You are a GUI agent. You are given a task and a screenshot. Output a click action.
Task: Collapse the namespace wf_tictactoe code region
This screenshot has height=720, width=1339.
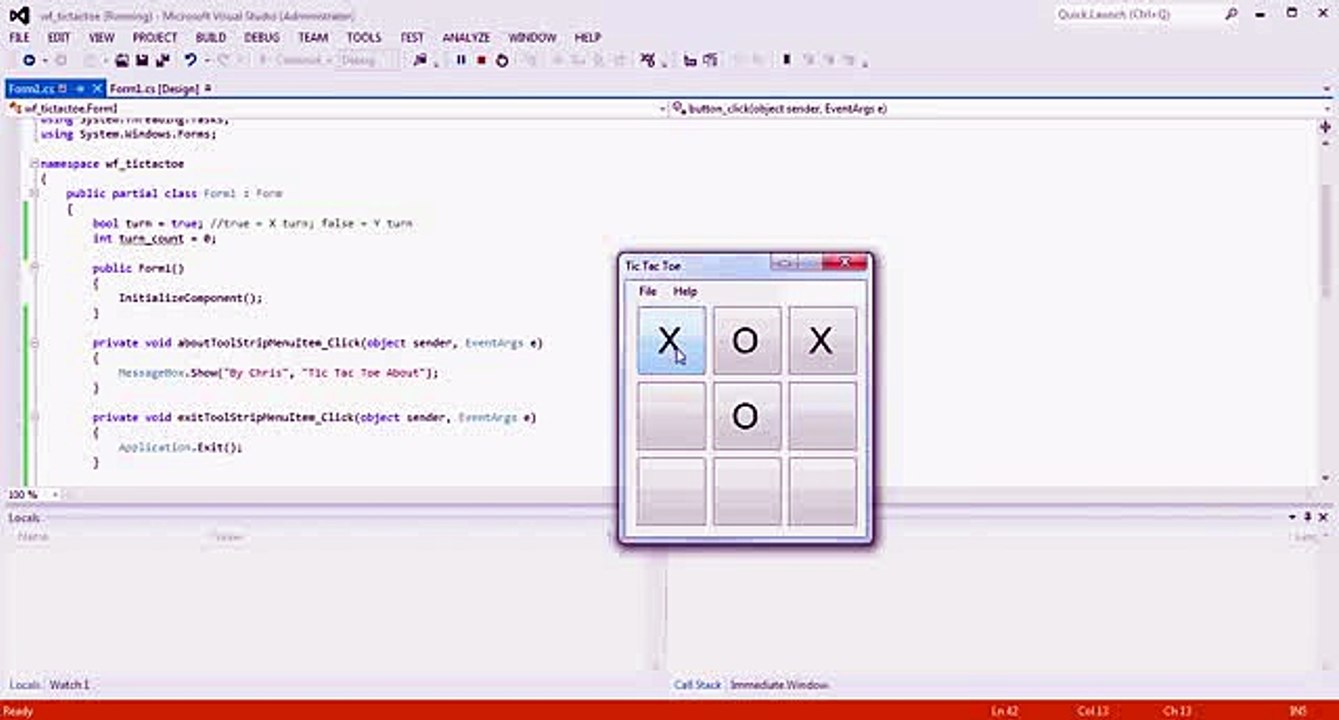pos(34,163)
